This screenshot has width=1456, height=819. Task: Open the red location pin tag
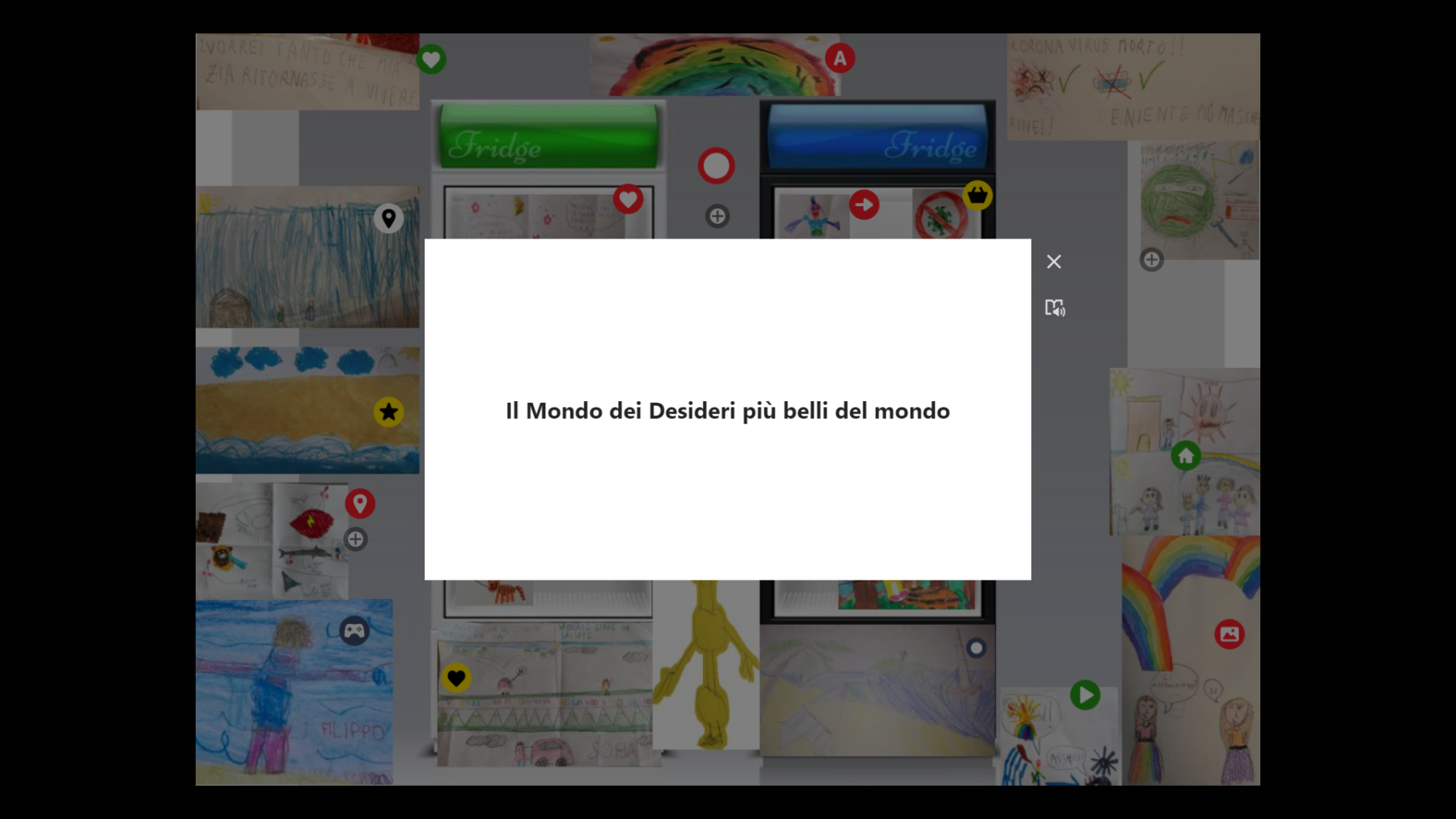(x=360, y=504)
